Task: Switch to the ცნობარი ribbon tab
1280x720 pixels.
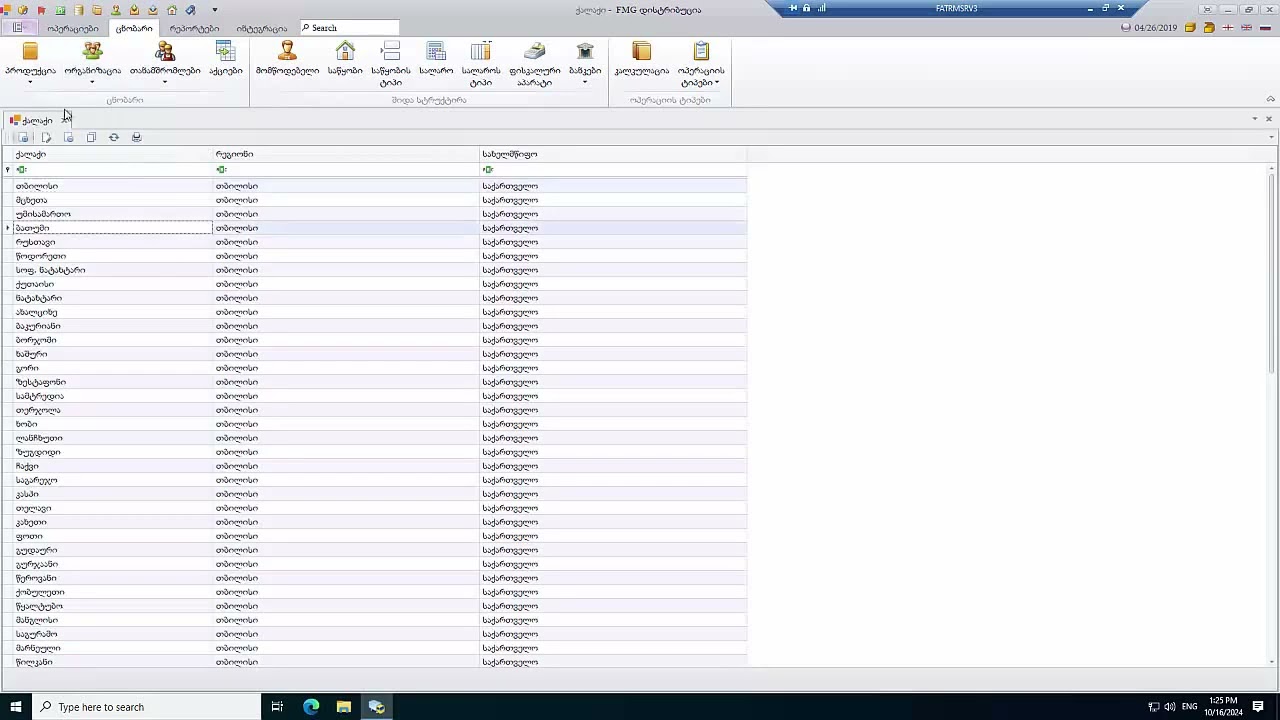Action: coord(134,28)
